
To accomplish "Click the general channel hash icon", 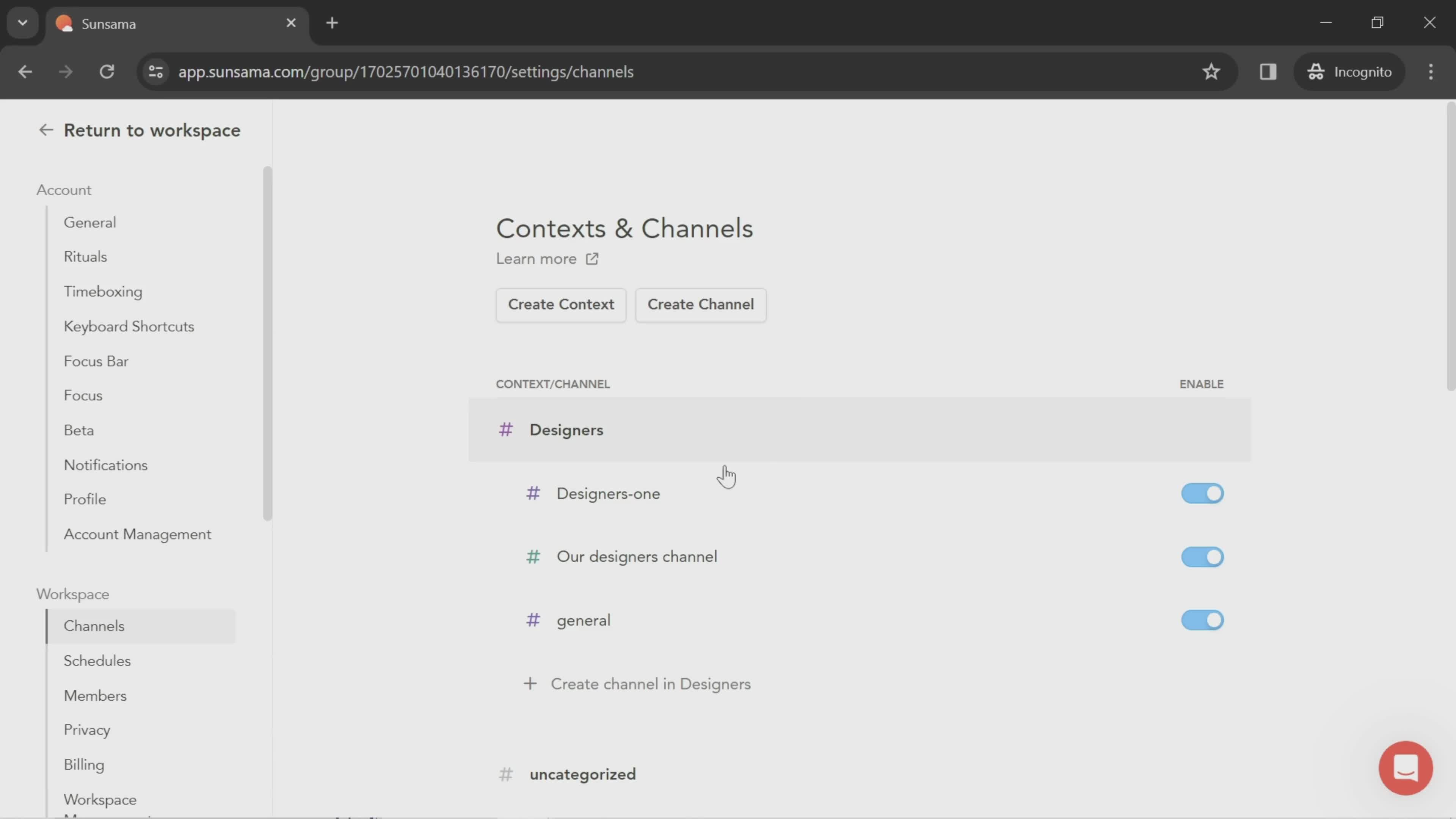I will pyautogui.click(x=534, y=620).
